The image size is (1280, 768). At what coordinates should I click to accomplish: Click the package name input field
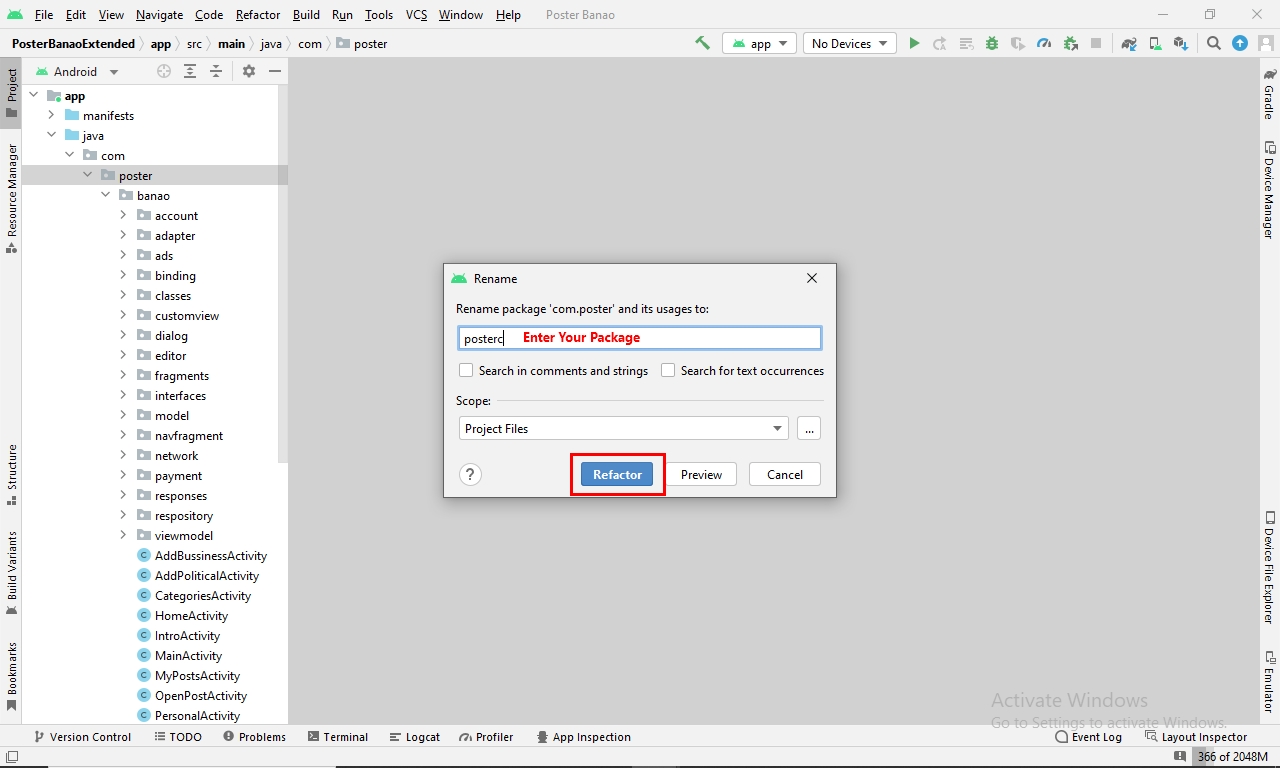coord(639,338)
